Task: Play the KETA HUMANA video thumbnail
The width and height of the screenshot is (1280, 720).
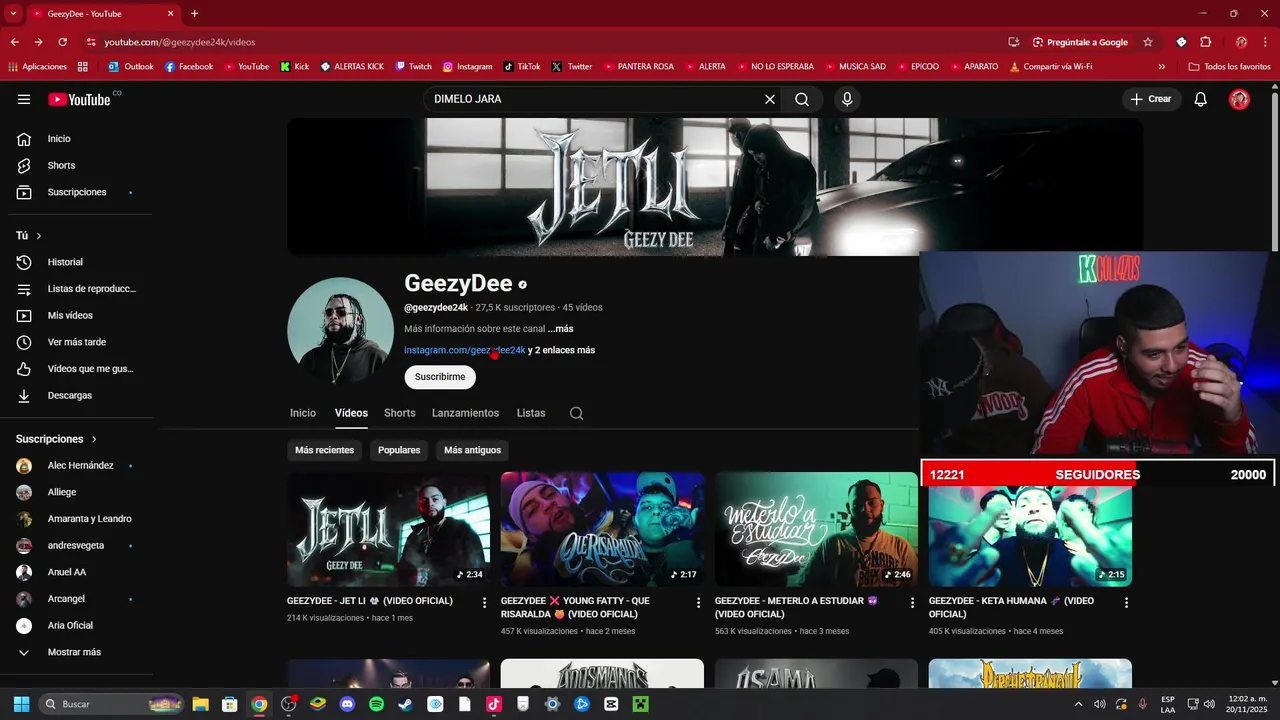Action: [x=1030, y=536]
